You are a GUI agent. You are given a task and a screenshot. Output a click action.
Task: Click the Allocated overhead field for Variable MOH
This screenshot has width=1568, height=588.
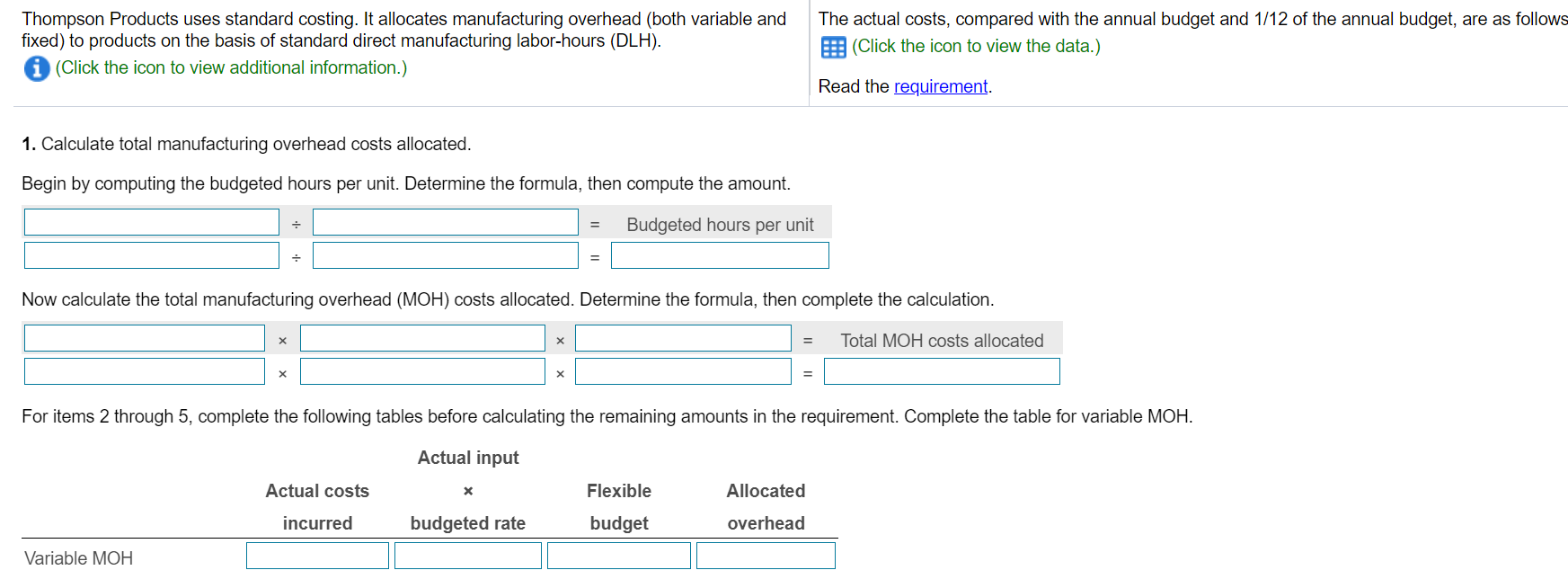click(x=765, y=555)
